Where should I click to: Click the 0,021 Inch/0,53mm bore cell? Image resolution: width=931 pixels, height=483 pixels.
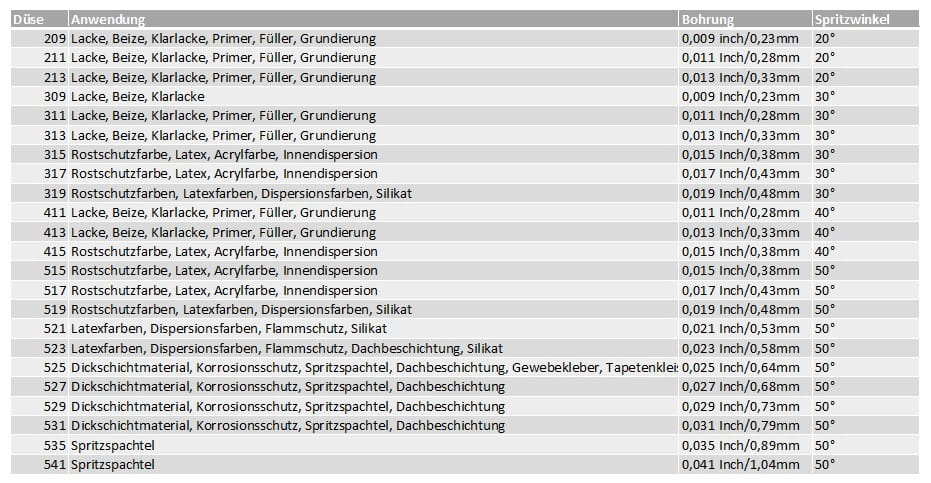[739, 329]
